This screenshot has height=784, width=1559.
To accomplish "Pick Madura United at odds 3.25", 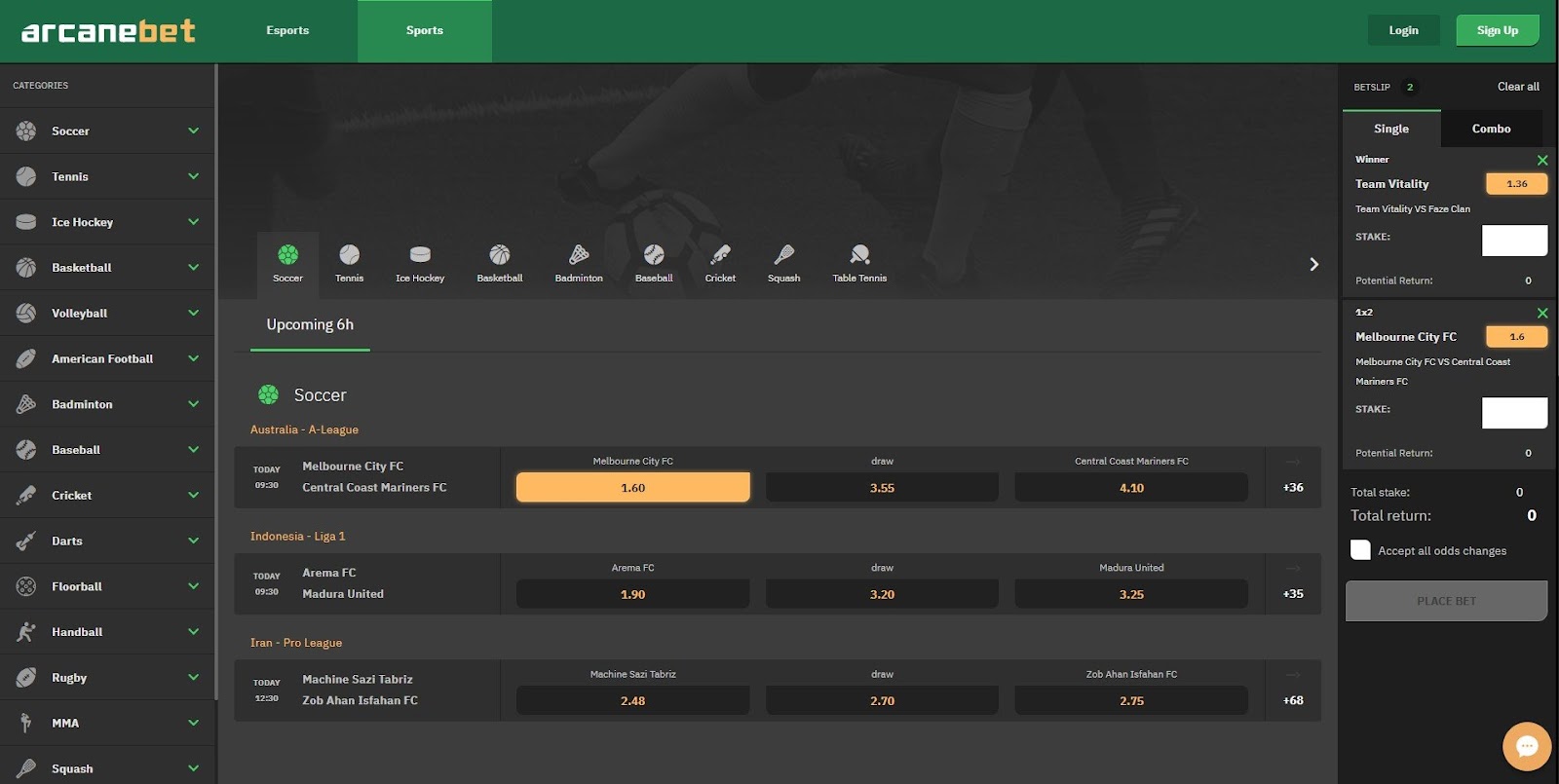I will tap(1131, 593).
